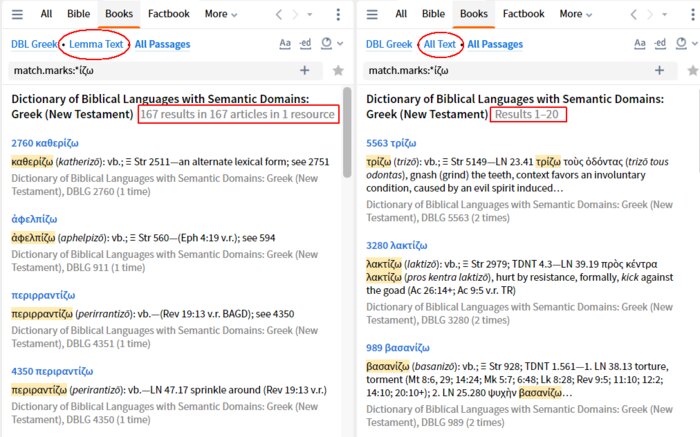Open the history dropdown arrow in right panel

[664, 15]
